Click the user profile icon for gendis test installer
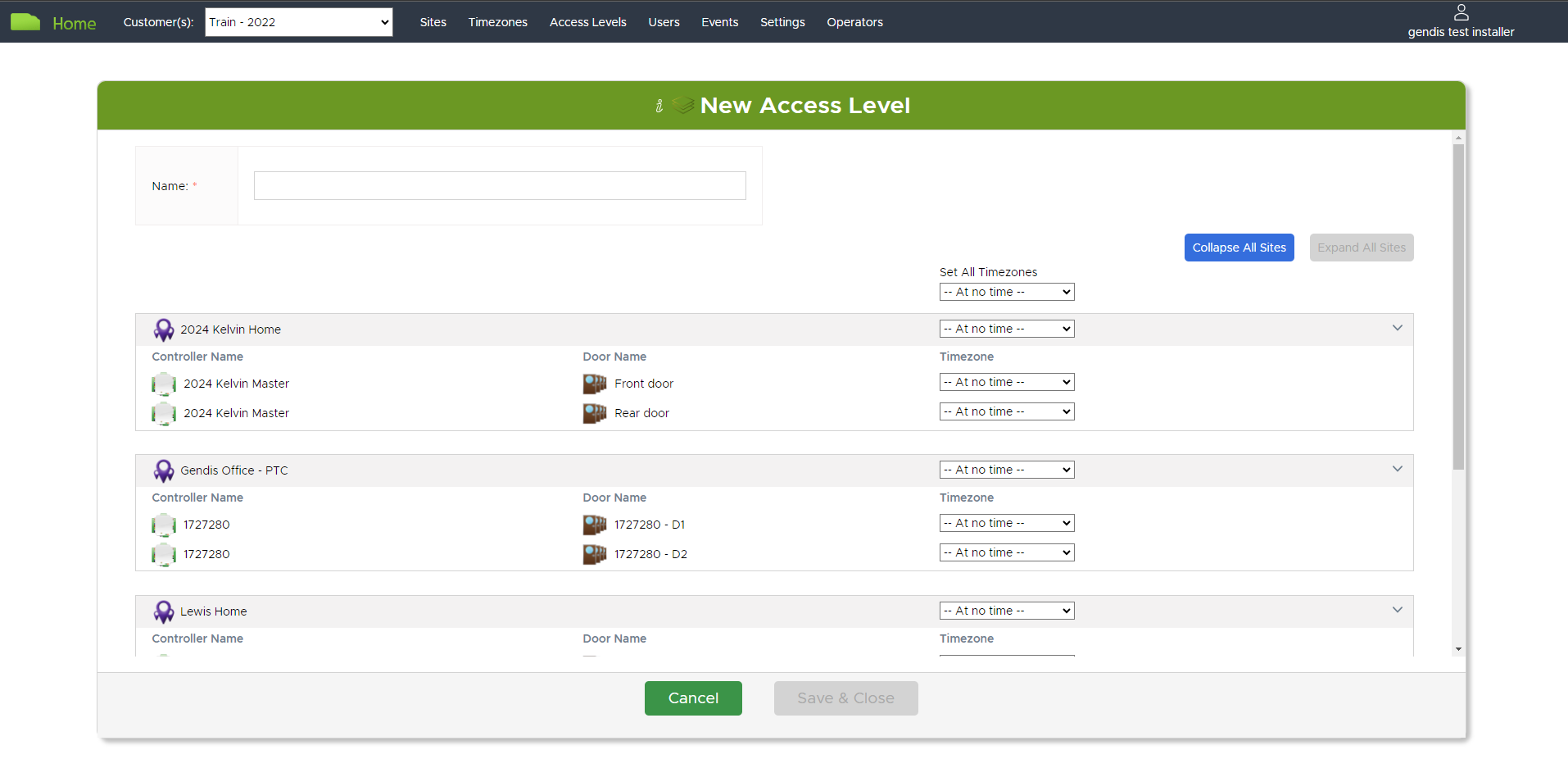Image resolution: width=1568 pixels, height=768 pixels. 1461,11
